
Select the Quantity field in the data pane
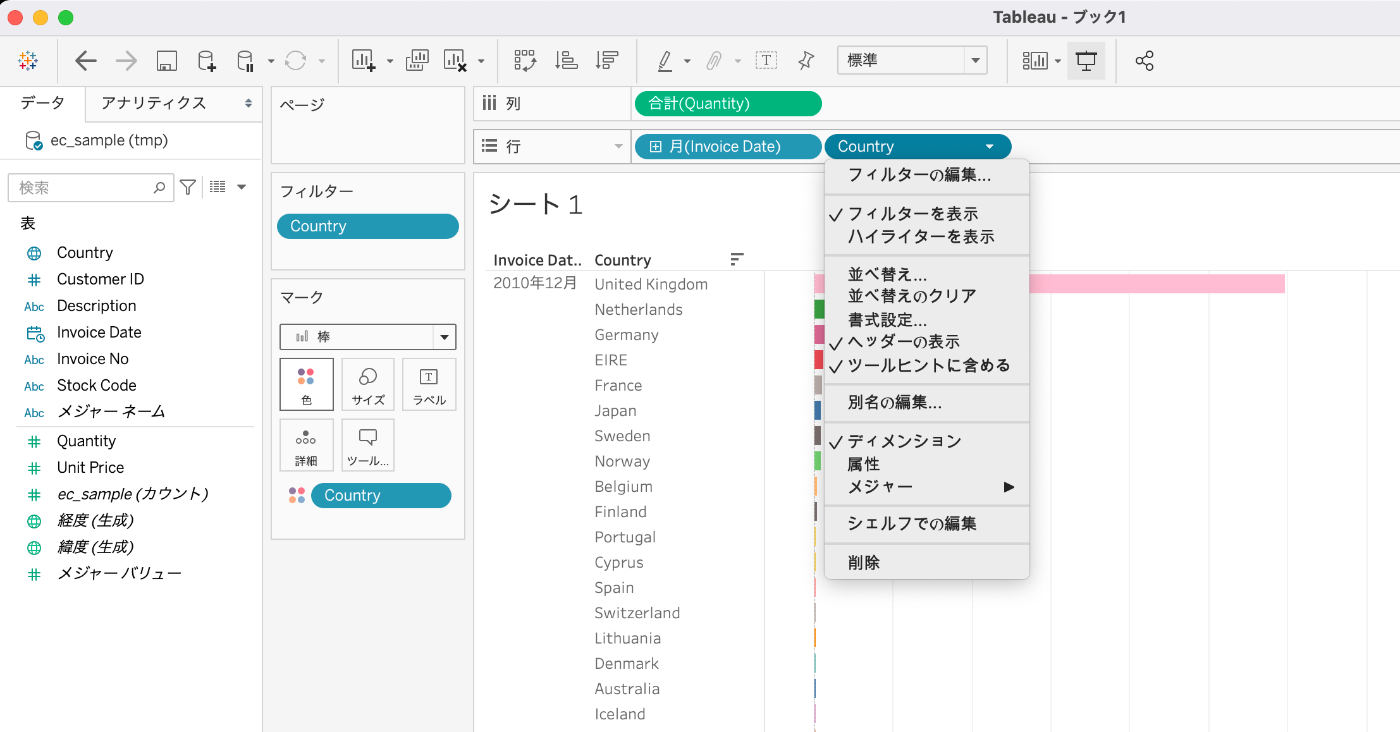click(x=86, y=441)
